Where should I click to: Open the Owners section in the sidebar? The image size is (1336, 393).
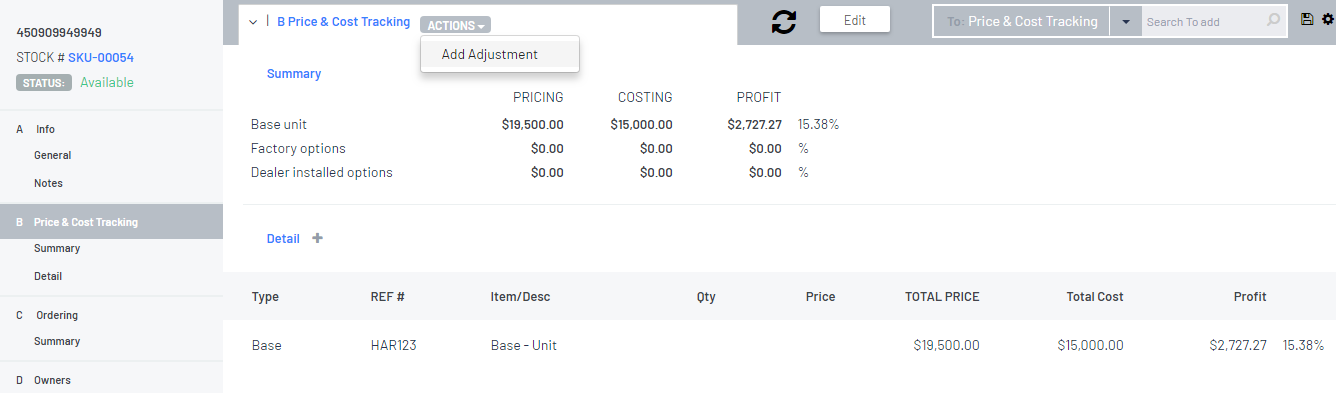point(52,380)
